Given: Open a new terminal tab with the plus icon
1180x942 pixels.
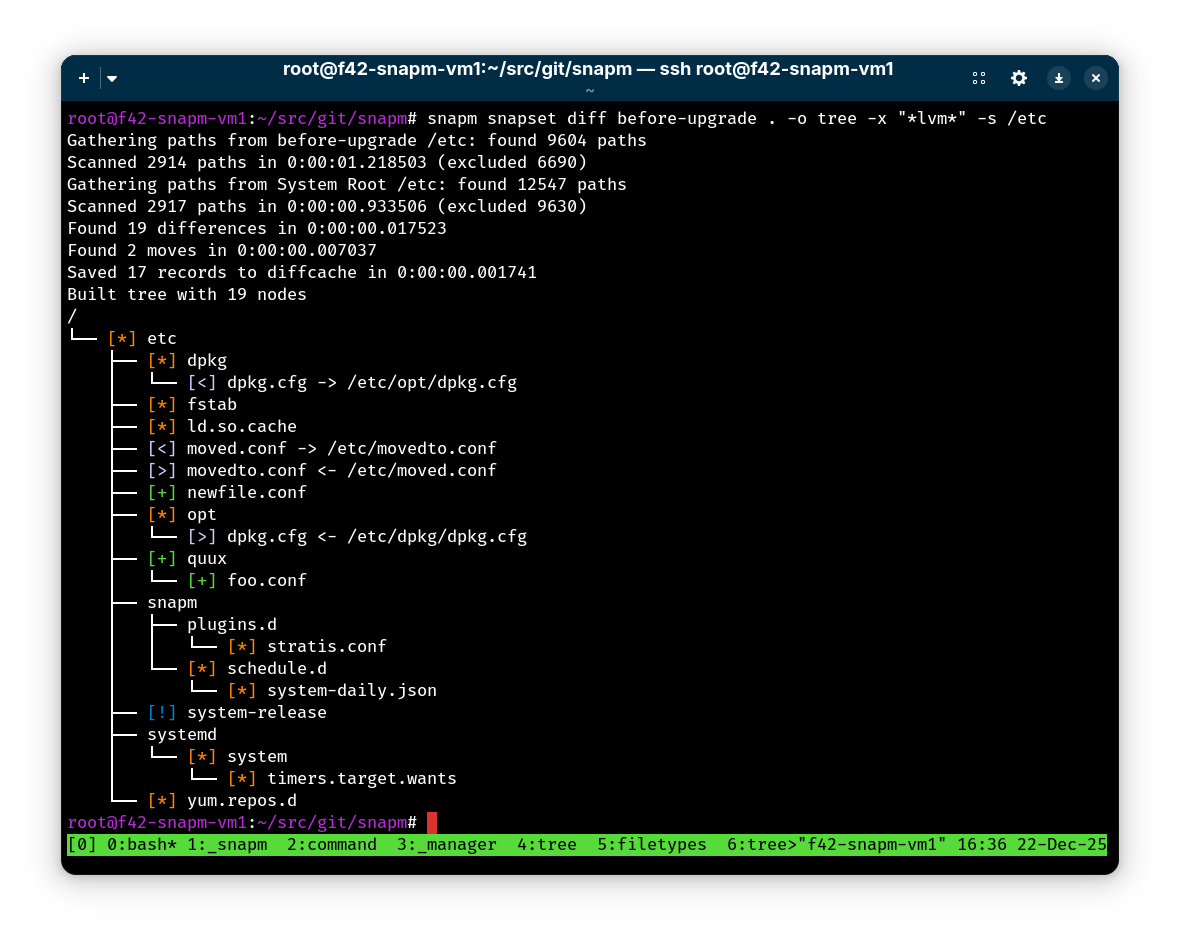Looking at the screenshot, I should (84, 78).
